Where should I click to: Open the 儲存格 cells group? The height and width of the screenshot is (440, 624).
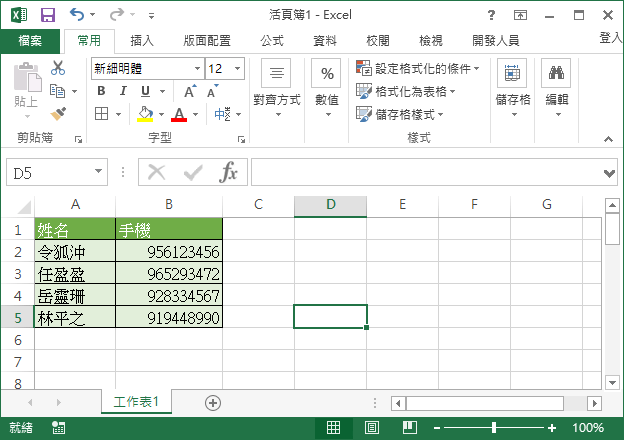(x=513, y=88)
